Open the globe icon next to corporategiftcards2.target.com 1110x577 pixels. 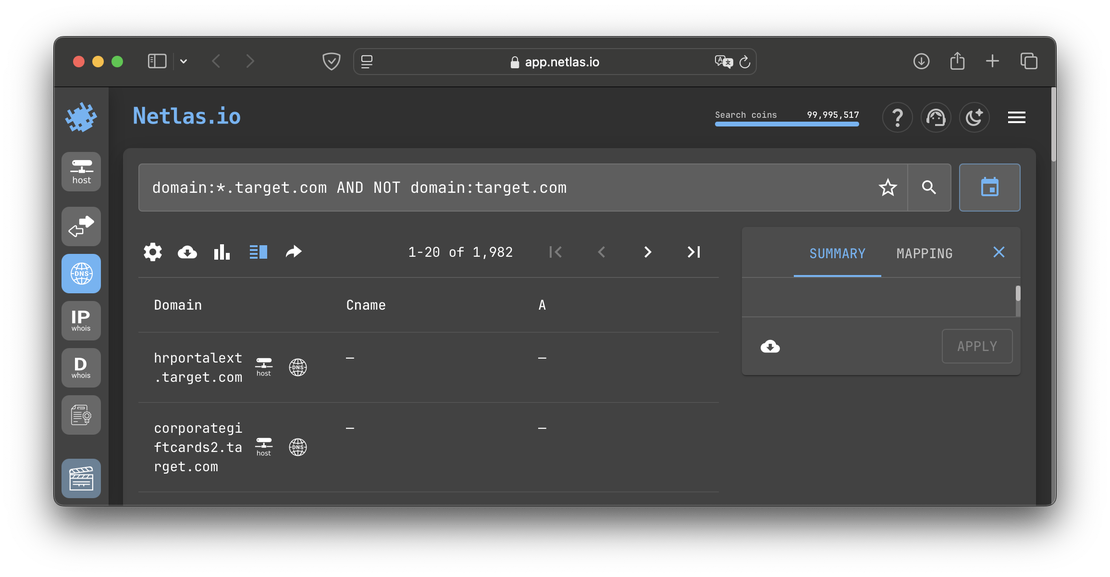(x=297, y=447)
